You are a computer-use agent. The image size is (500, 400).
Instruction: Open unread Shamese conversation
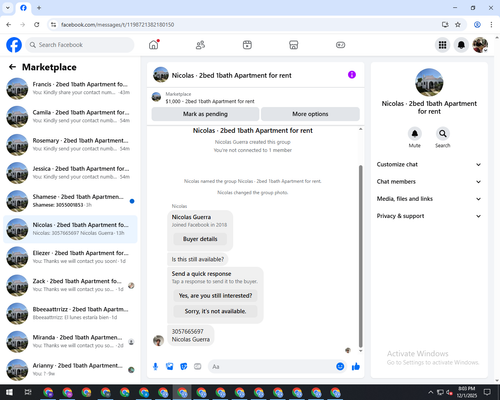[x=70, y=201]
